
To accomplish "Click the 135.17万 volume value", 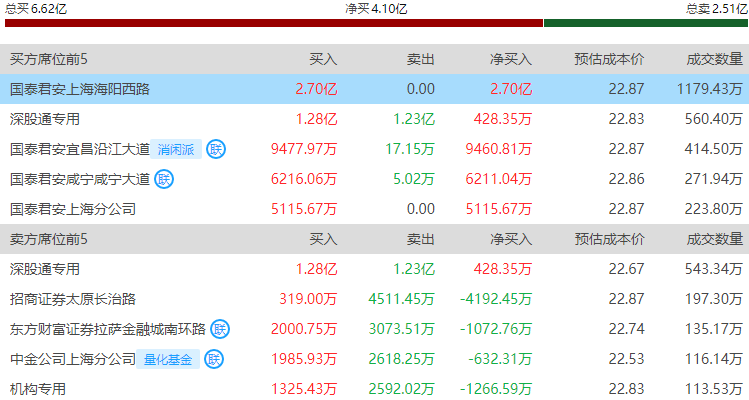I will (x=714, y=329).
